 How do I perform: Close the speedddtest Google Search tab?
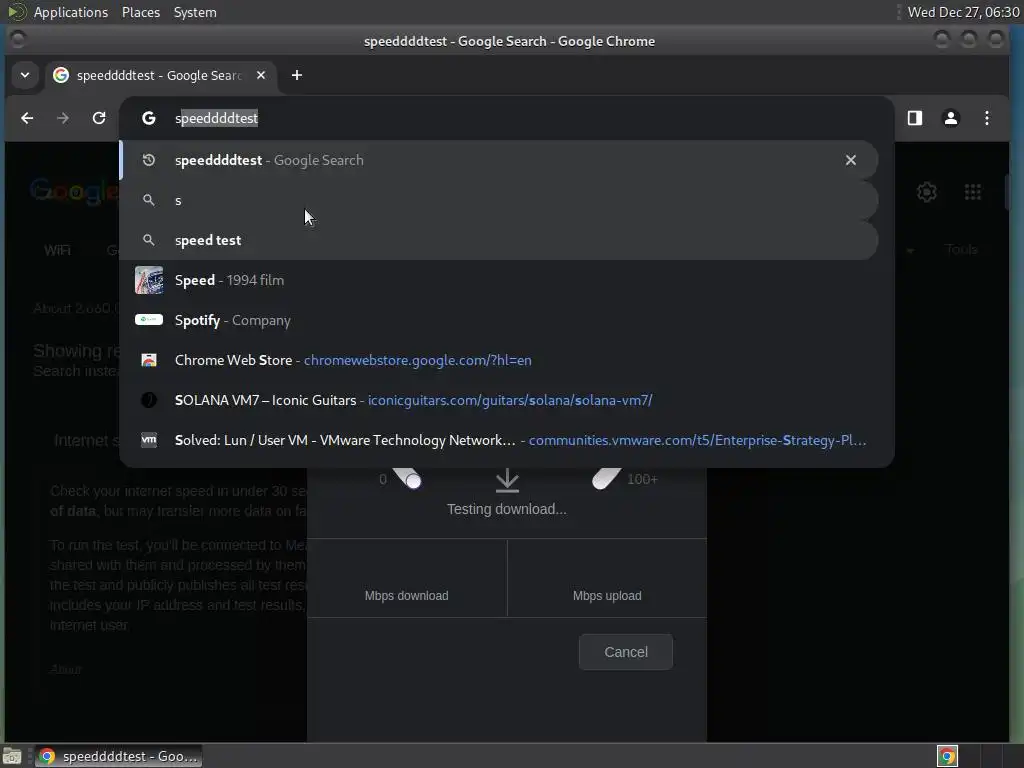click(261, 75)
